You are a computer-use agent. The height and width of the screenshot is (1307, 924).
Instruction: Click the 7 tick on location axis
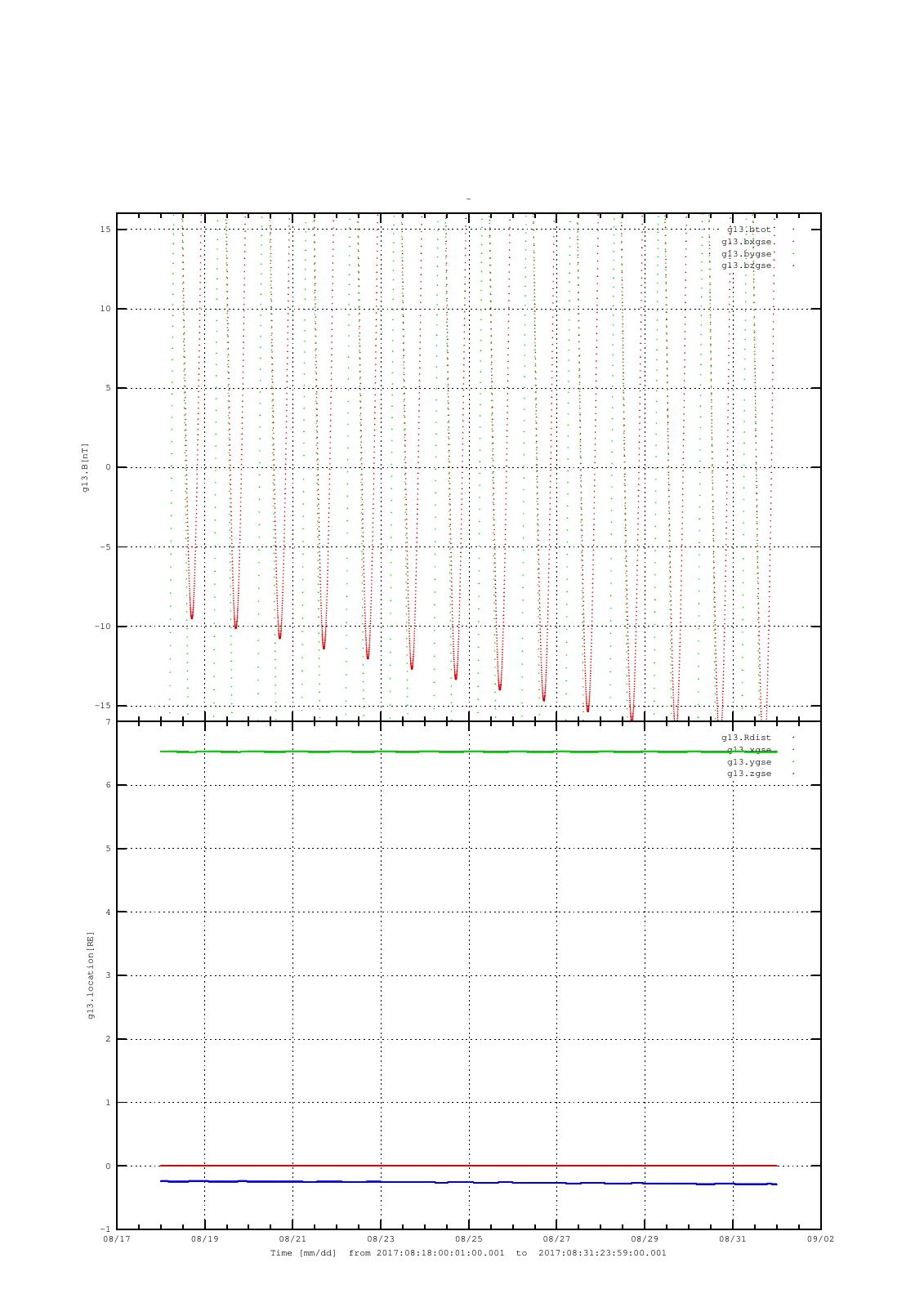click(108, 722)
